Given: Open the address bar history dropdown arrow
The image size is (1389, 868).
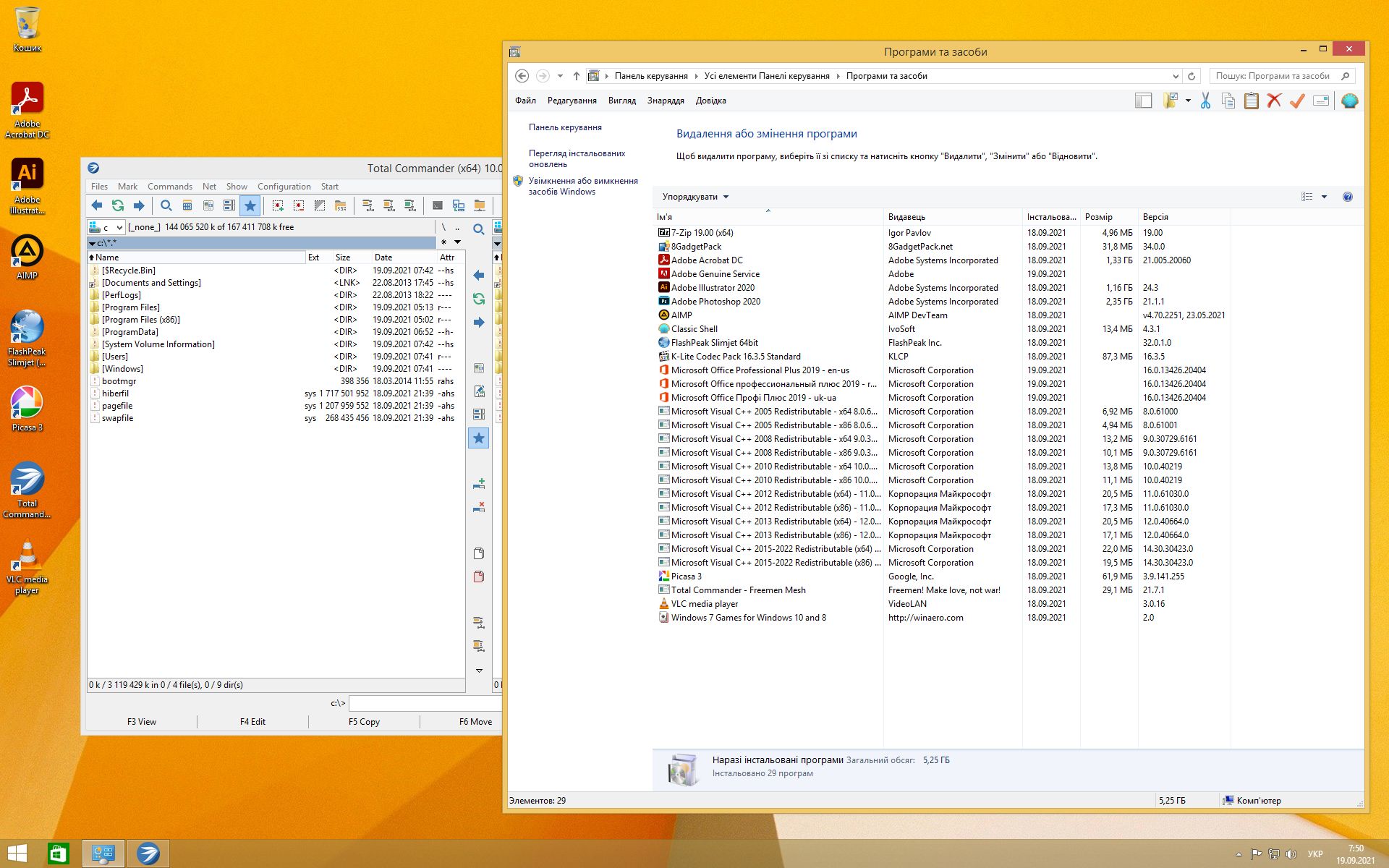Looking at the screenshot, I should coord(1175,76).
